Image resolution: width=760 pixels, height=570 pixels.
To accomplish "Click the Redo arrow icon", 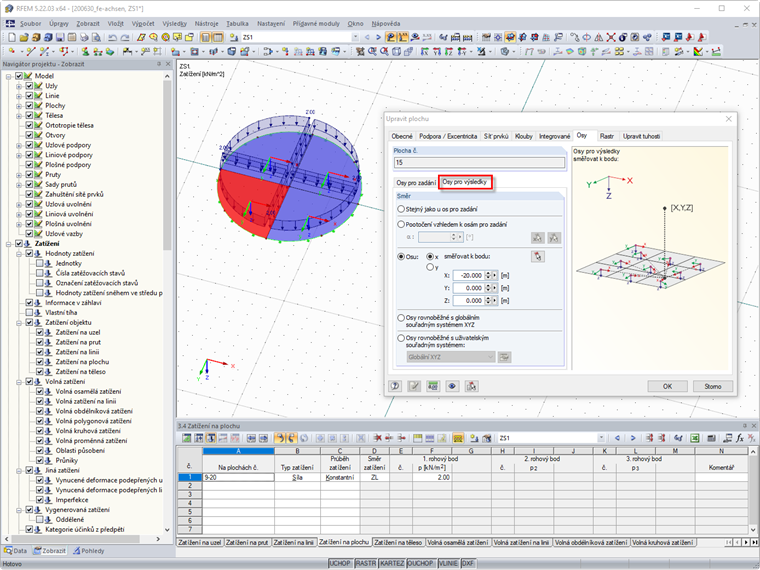I will point(125,37).
